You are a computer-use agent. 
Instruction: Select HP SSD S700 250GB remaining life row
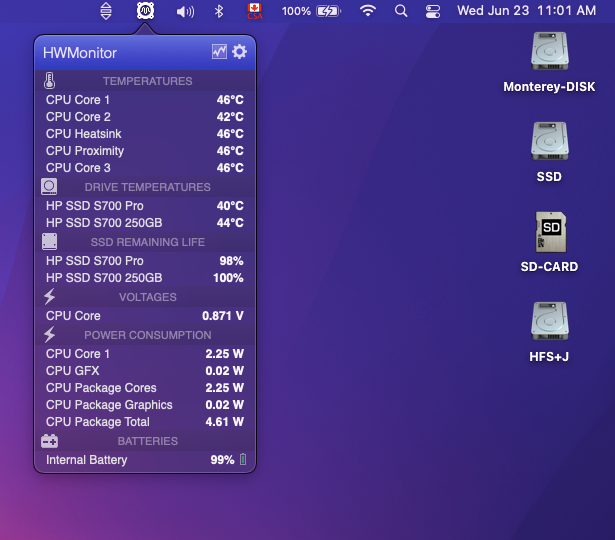(145, 278)
